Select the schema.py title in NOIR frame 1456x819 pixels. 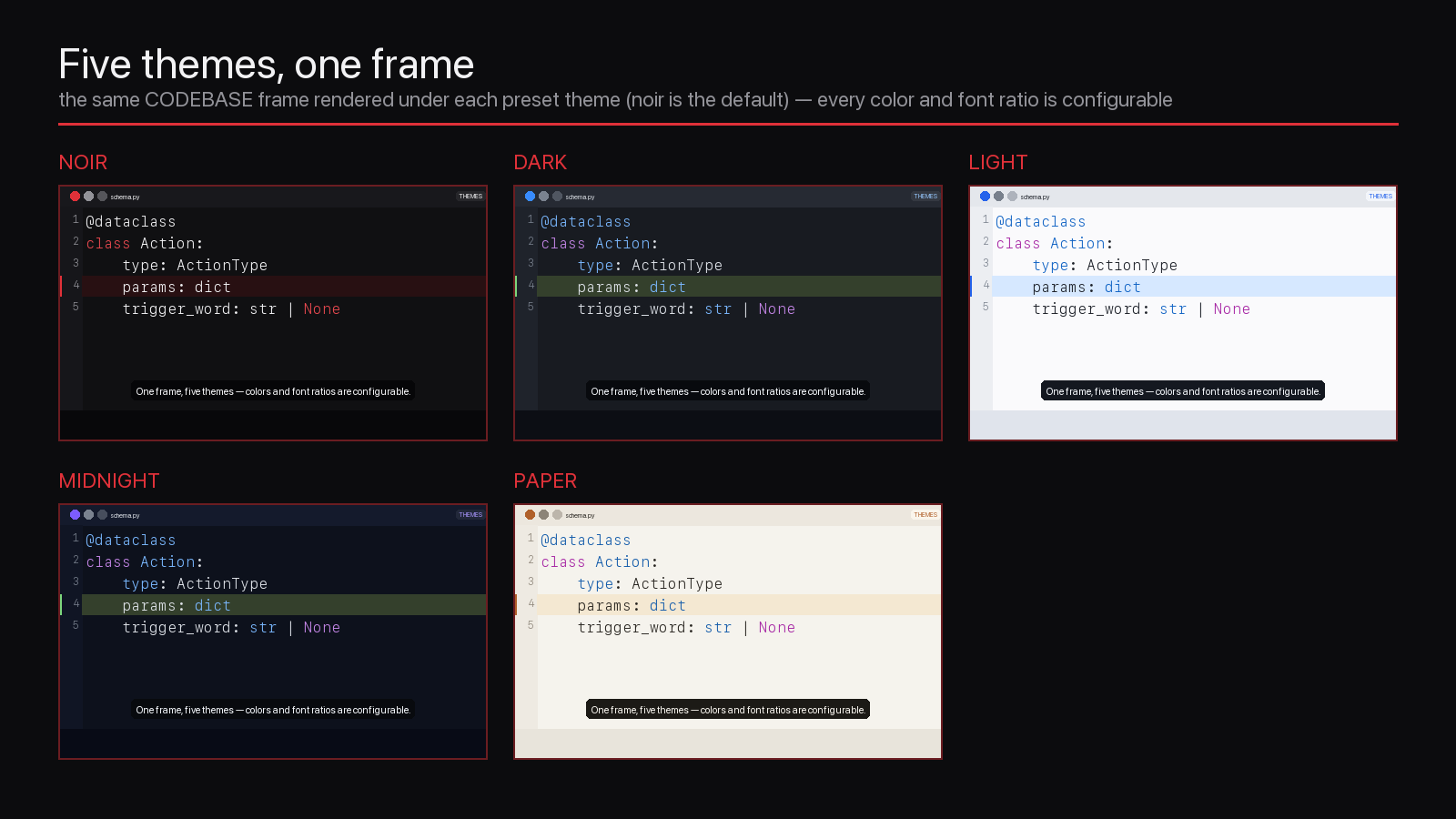(125, 197)
